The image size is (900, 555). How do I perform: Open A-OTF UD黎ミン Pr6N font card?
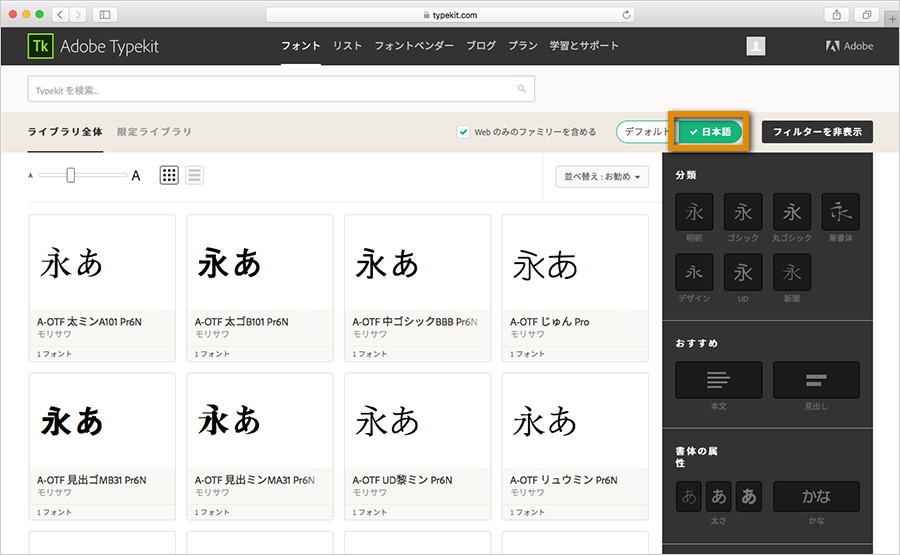coord(417,447)
